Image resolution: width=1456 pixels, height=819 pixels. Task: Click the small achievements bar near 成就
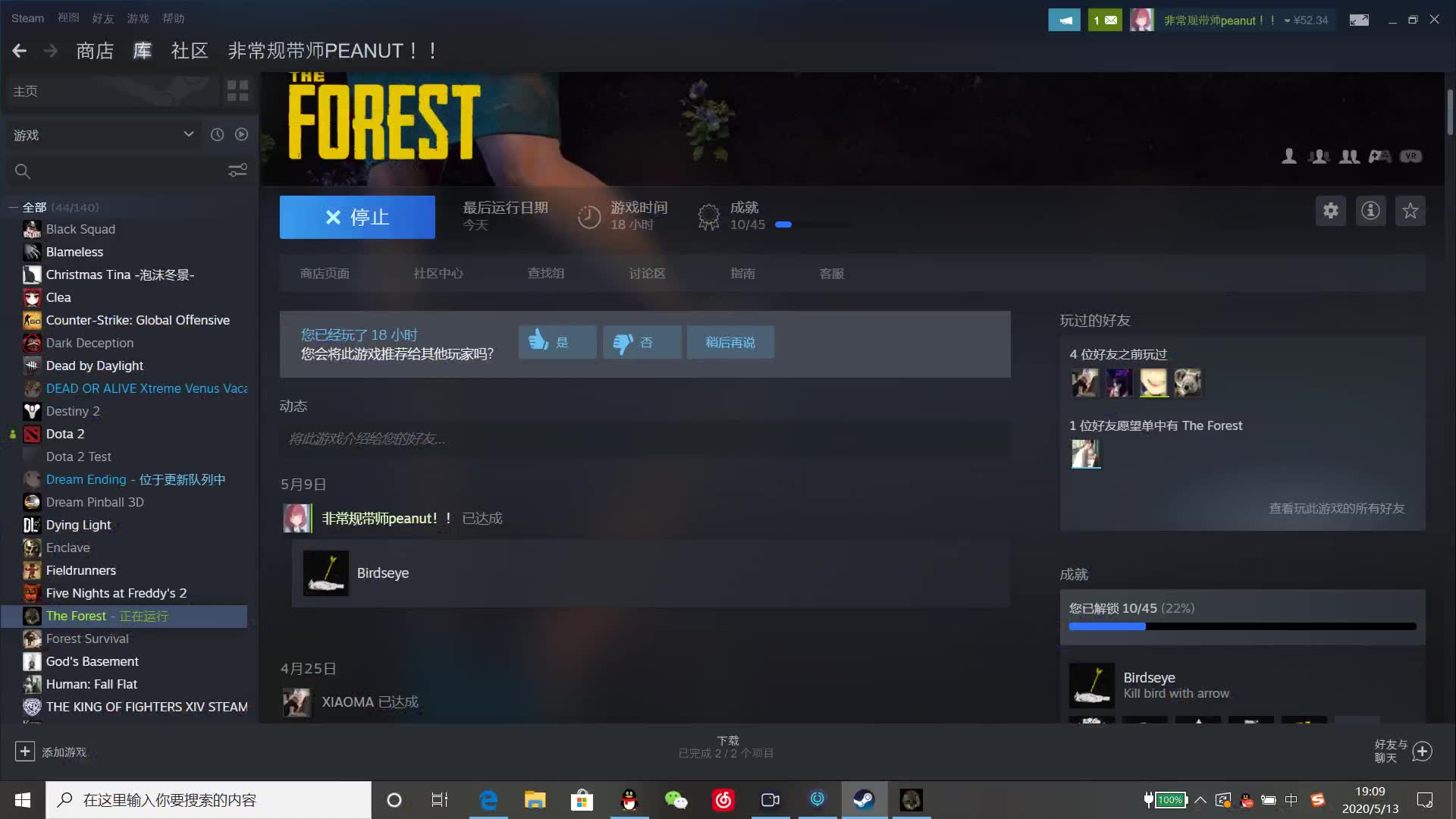(x=813, y=224)
